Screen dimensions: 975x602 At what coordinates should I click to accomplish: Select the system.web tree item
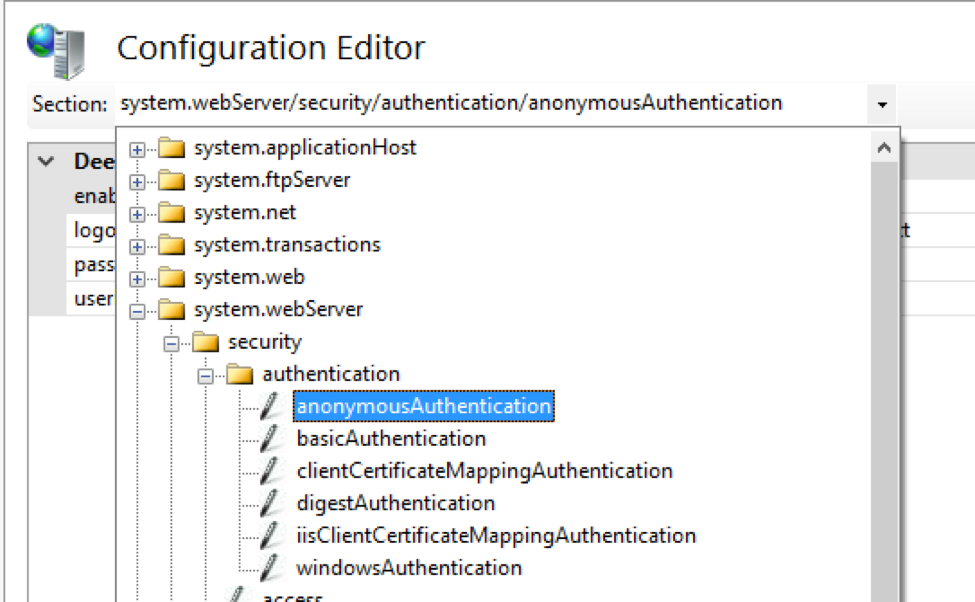[249, 277]
